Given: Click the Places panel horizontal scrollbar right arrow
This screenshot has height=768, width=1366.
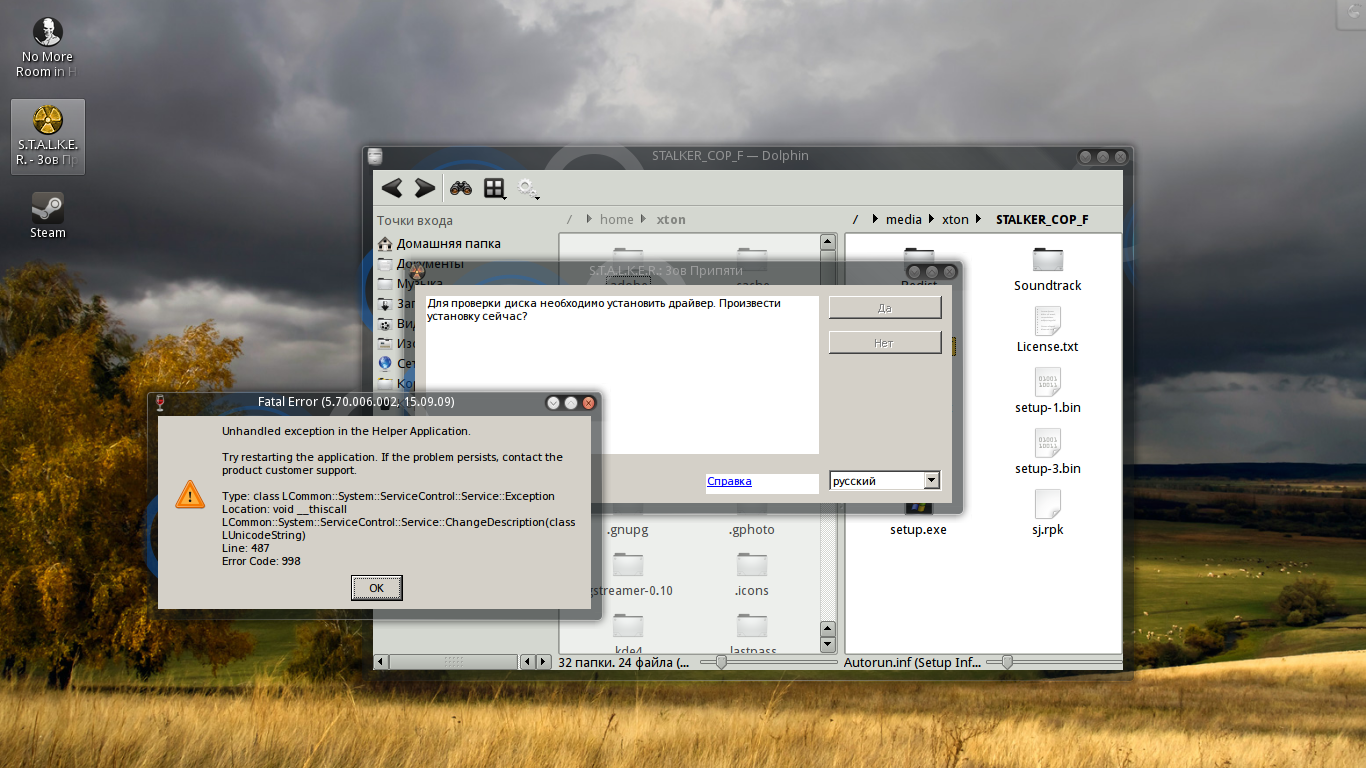Looking at the screenshot, I should click(x=543, y=662).
